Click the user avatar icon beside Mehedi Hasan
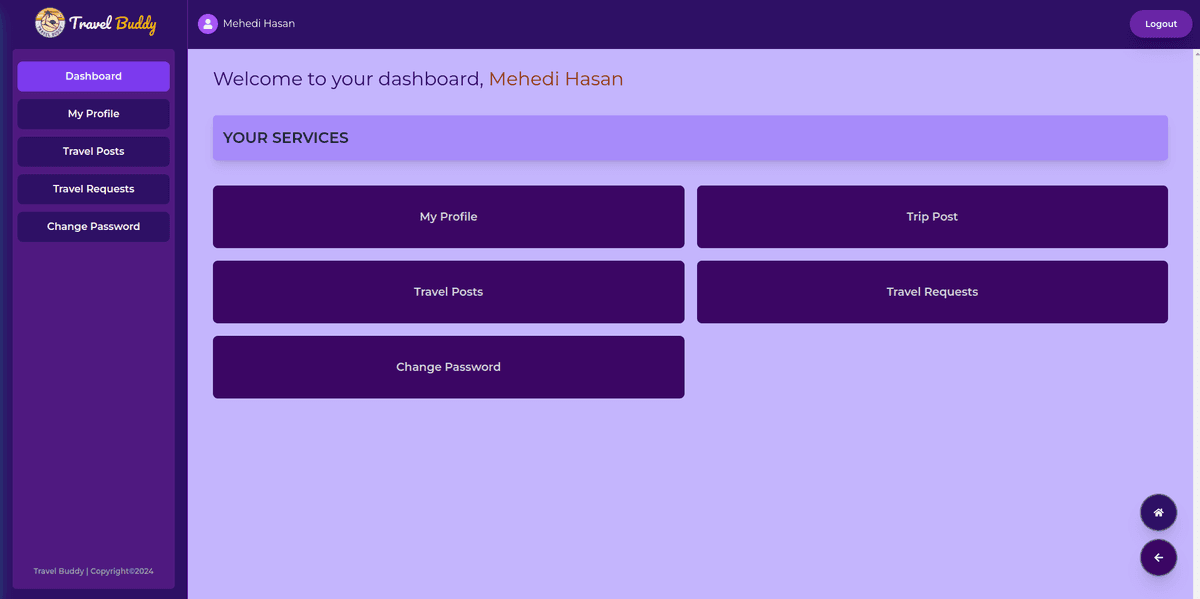Screen dimensions: 1200x599 click(x=208, y=24)
